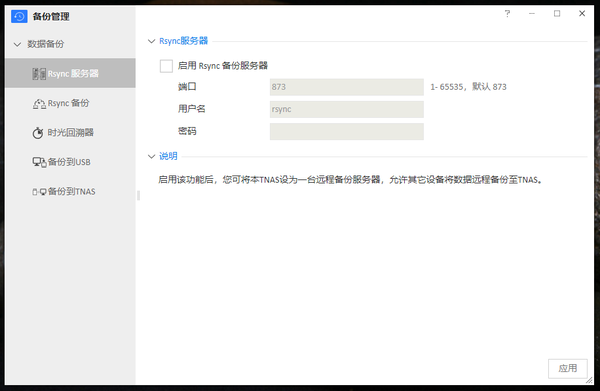Screen dimensions: 600x391
Task: Enable the 启用 Rsync 备份服务器 checkbox
Action: (166, 66)
